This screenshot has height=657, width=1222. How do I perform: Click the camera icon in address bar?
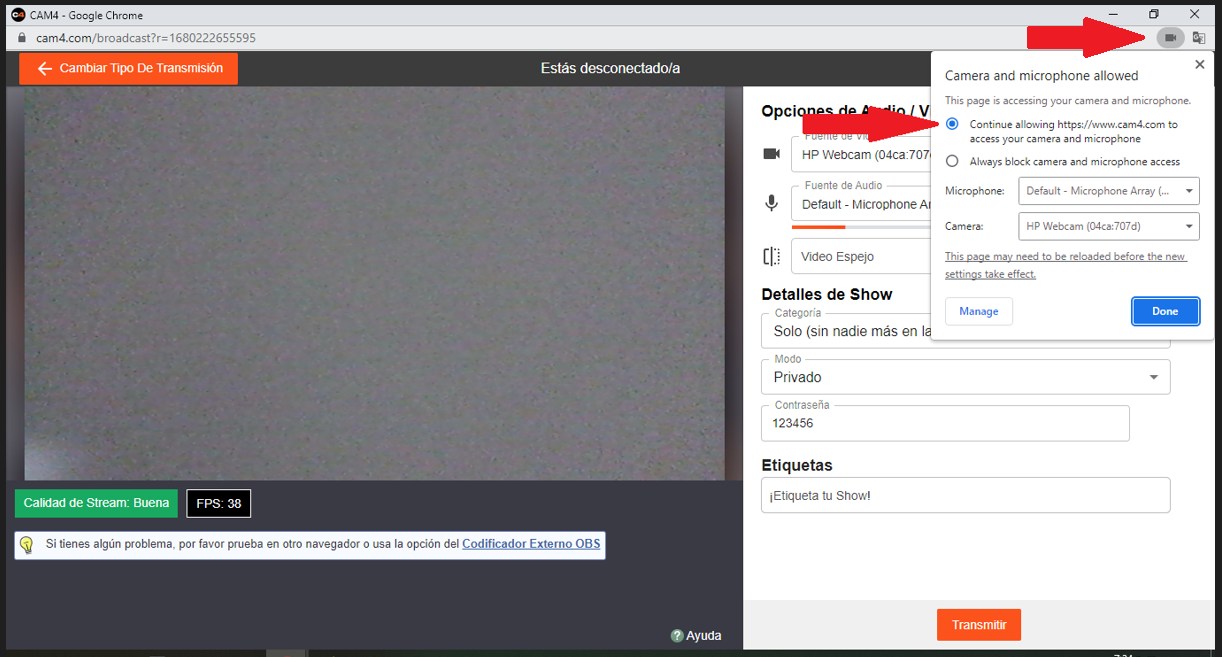click(x=1170, y=38)
